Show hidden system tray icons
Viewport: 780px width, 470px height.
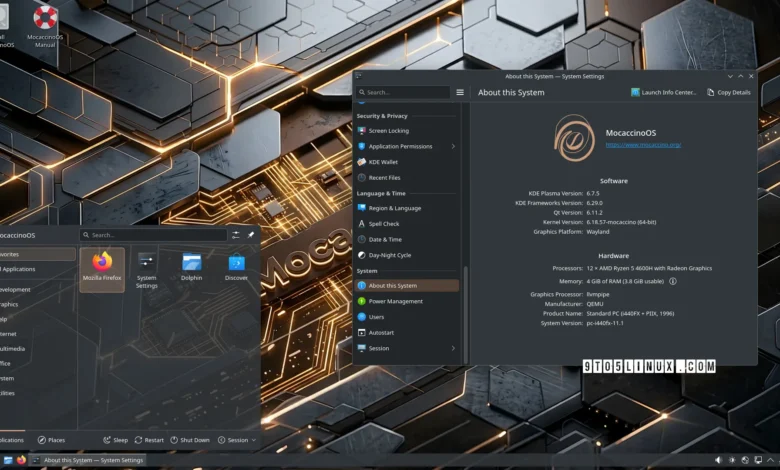click(771, 460)
